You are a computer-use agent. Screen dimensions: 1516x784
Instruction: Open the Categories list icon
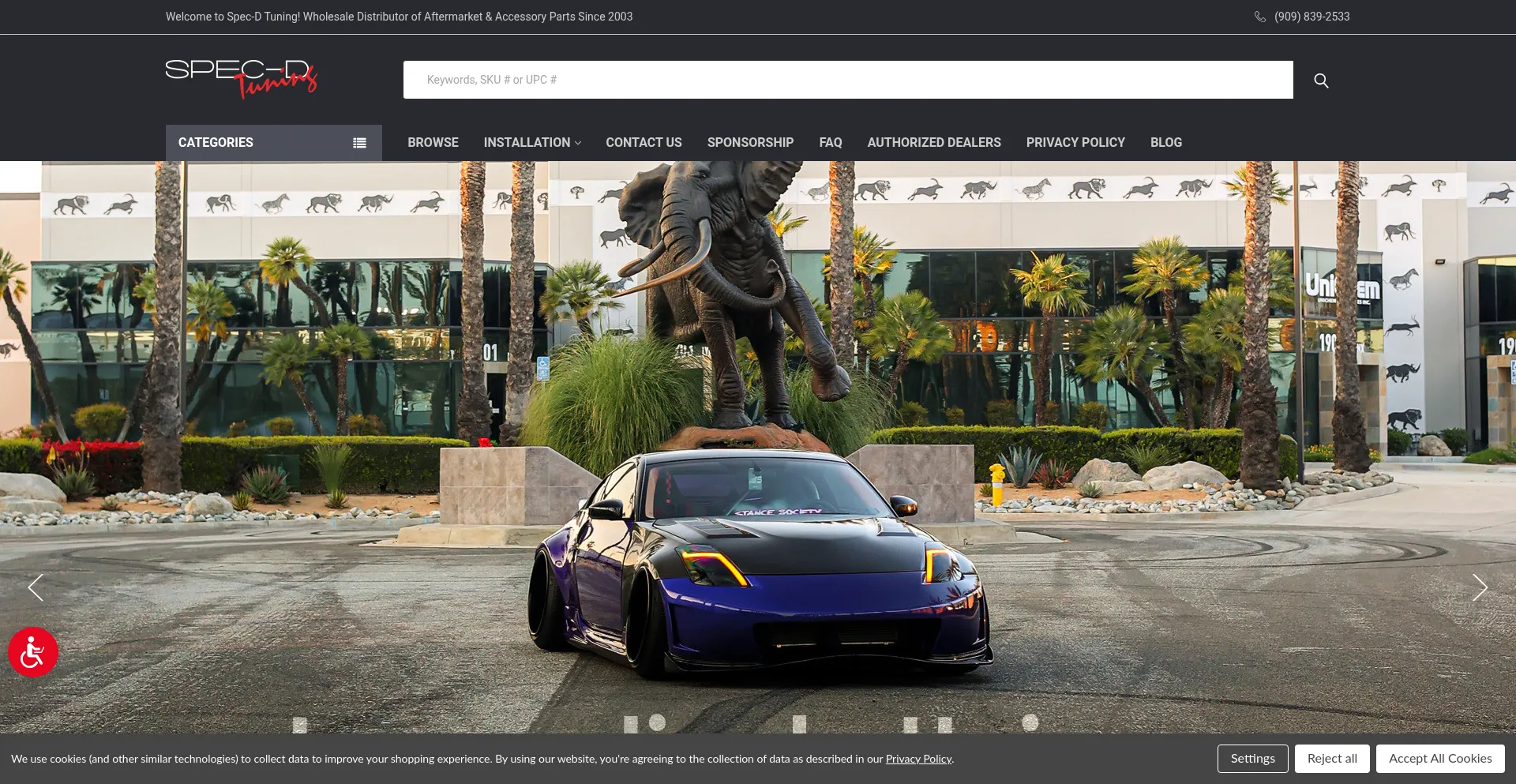coord(359,143)
